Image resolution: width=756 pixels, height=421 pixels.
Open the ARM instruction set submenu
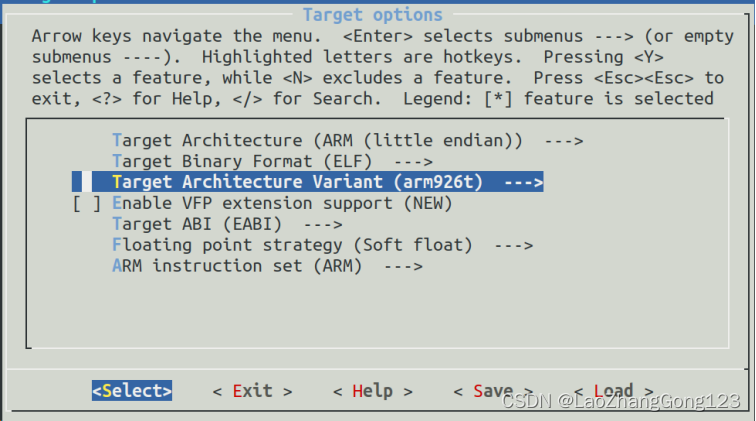pos(267,266)
